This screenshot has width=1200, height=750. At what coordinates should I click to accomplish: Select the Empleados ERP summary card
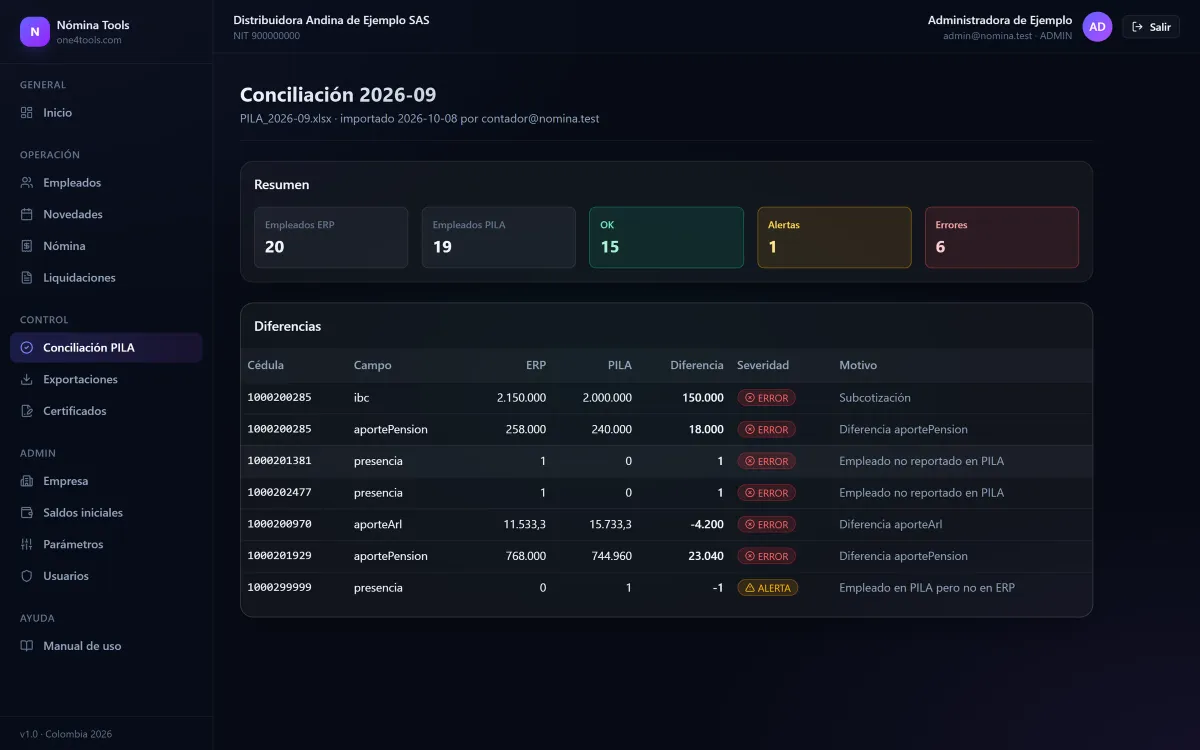[331, 237]
